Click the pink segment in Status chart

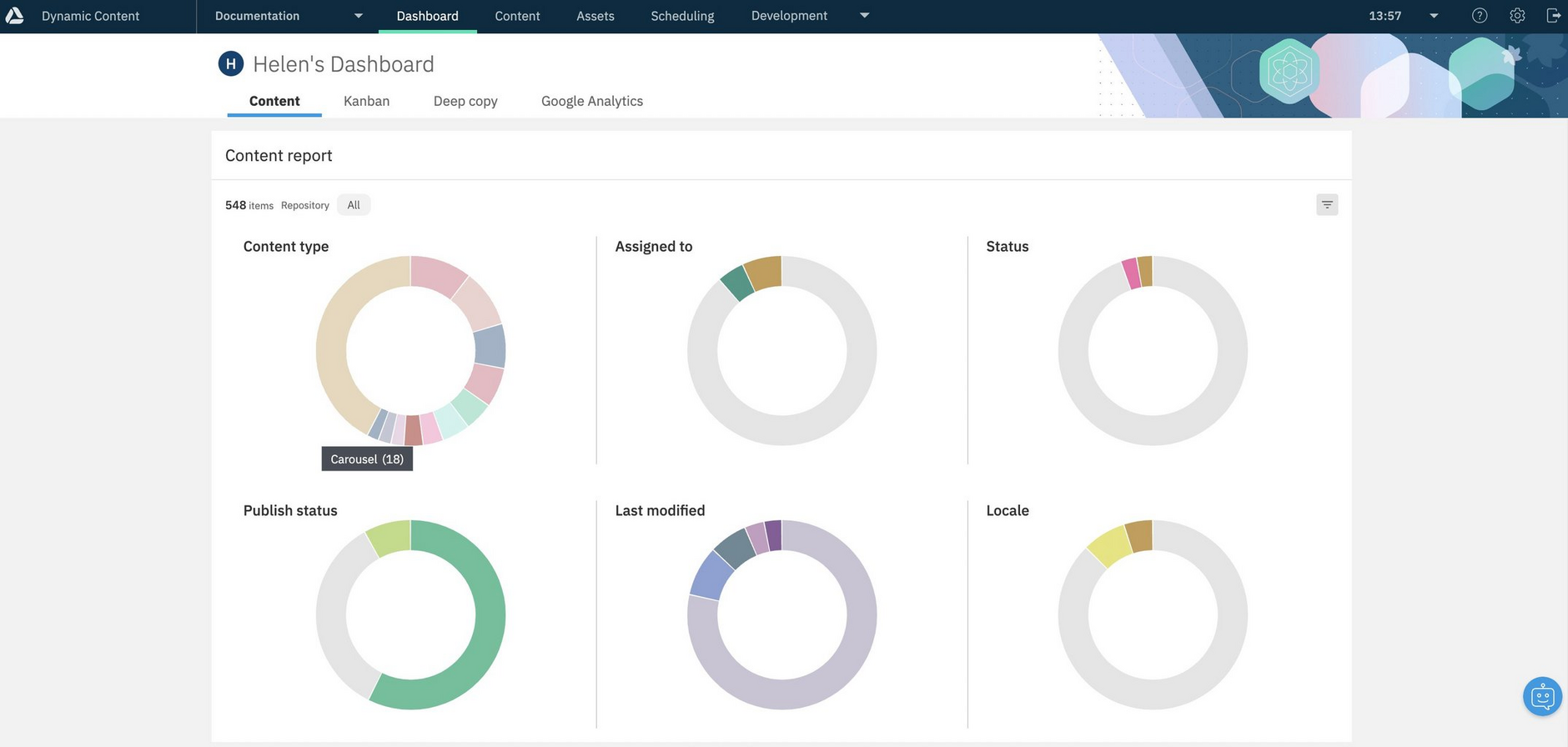[1132, 273]
